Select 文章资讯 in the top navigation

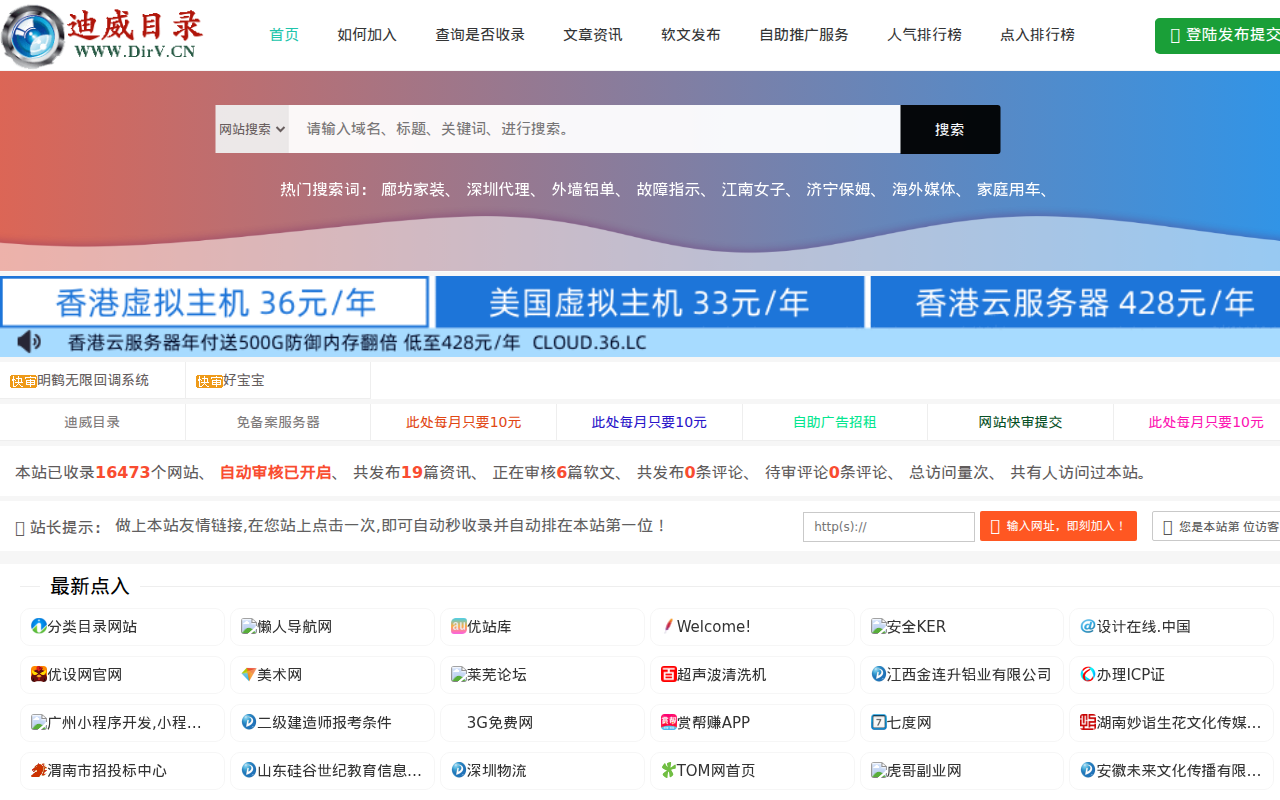coord(592,35)
